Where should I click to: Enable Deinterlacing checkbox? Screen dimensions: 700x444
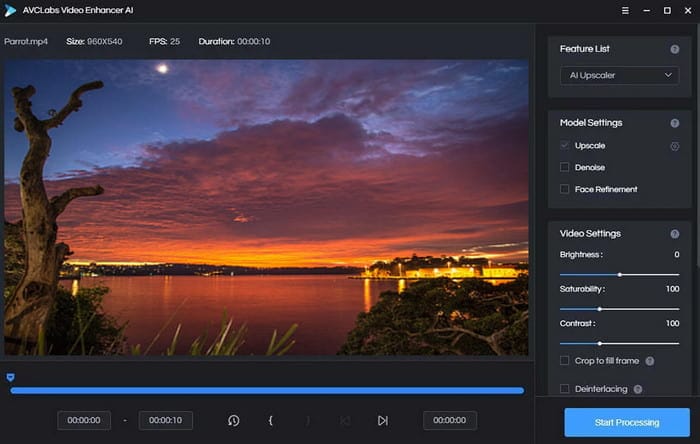(564, 389)
